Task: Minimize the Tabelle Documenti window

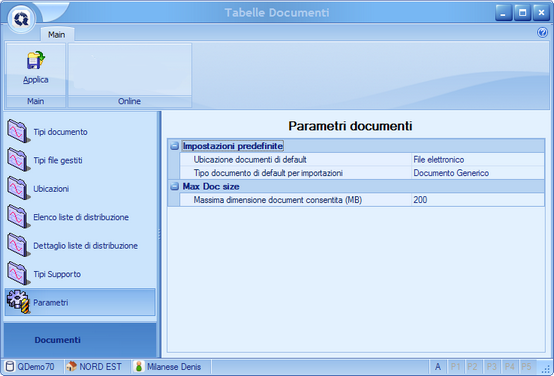Action: click(x=503, y=13)
